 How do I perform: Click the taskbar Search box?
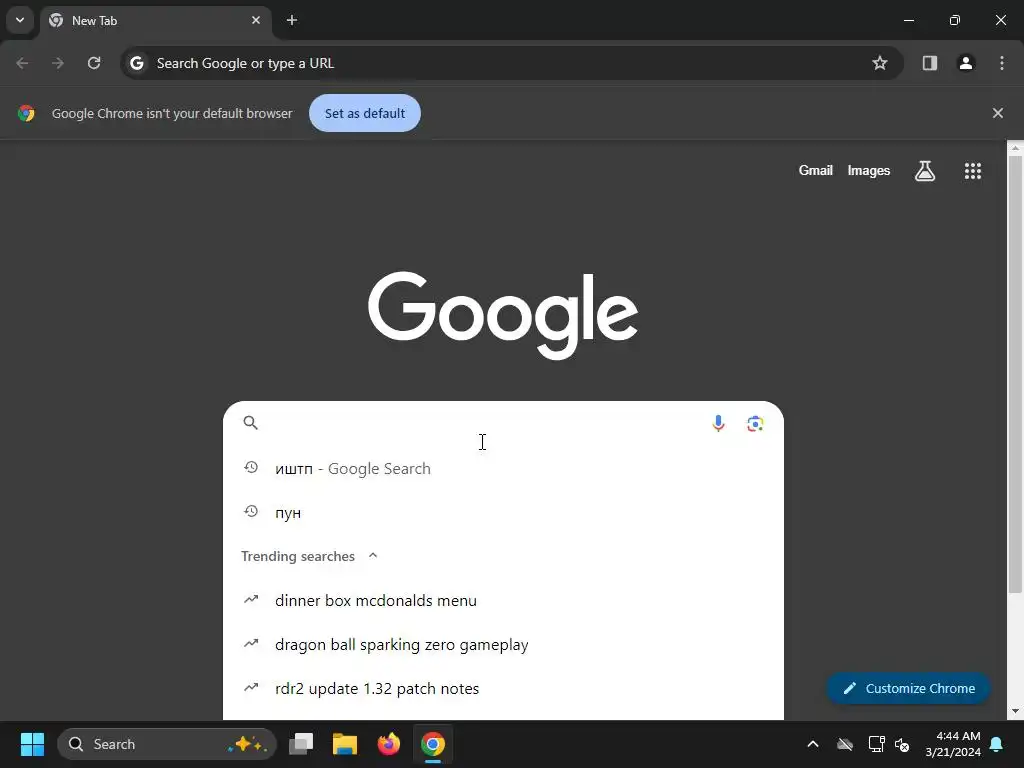click(167, 744)
